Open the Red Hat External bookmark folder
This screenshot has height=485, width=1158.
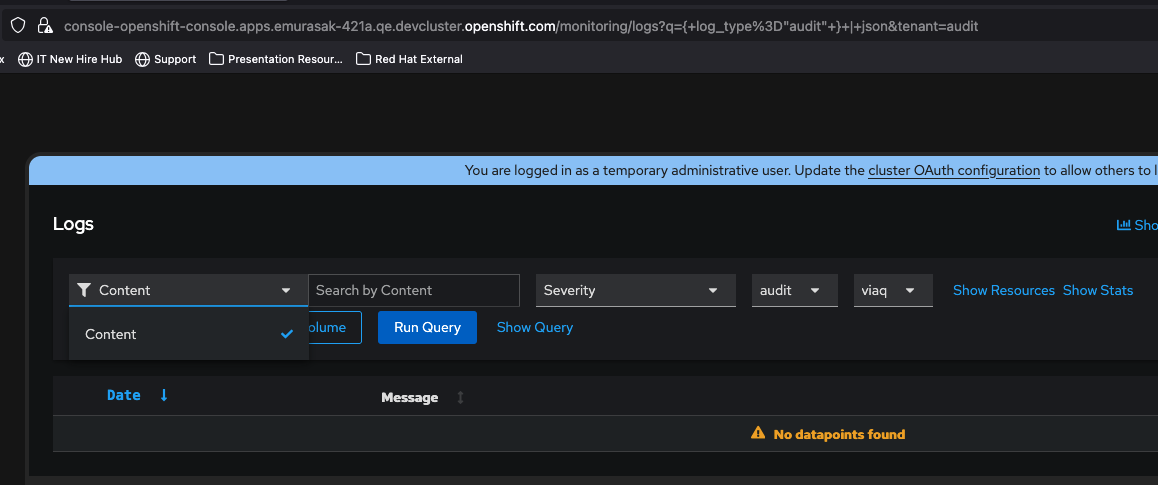click(x=410, y=59)
